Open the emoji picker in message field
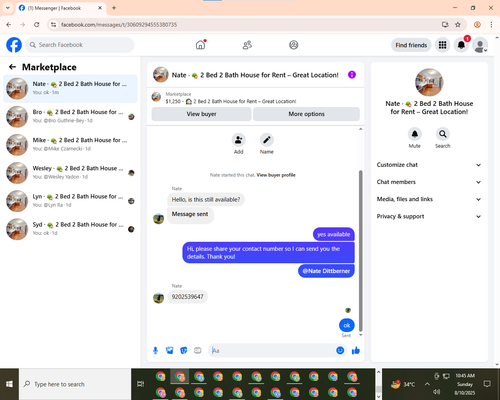This screenshot has height=400, width=500. pos(340,350)
